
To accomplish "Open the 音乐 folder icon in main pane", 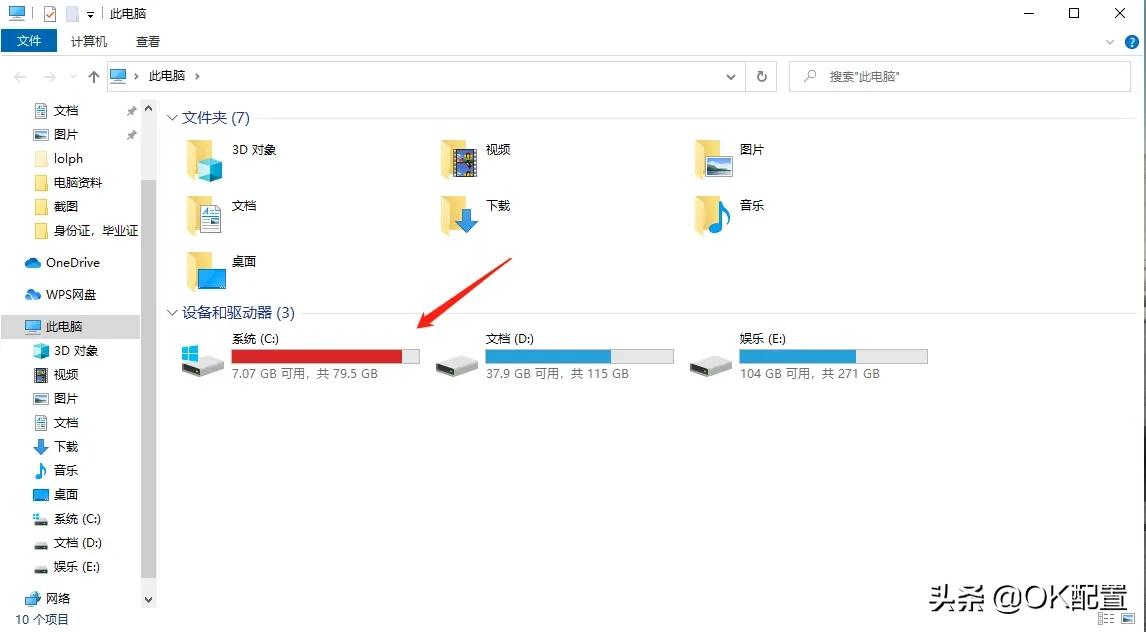I will coord(713,216).
